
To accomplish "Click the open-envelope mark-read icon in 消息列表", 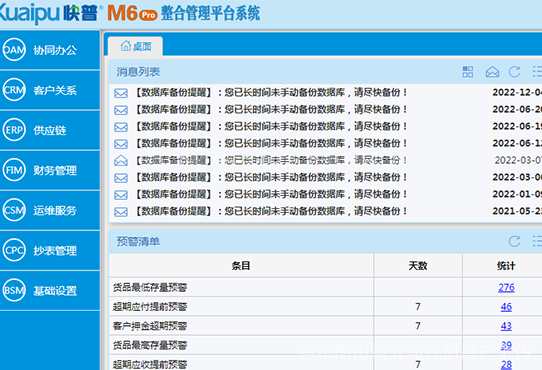I will (x=492, y=72).
